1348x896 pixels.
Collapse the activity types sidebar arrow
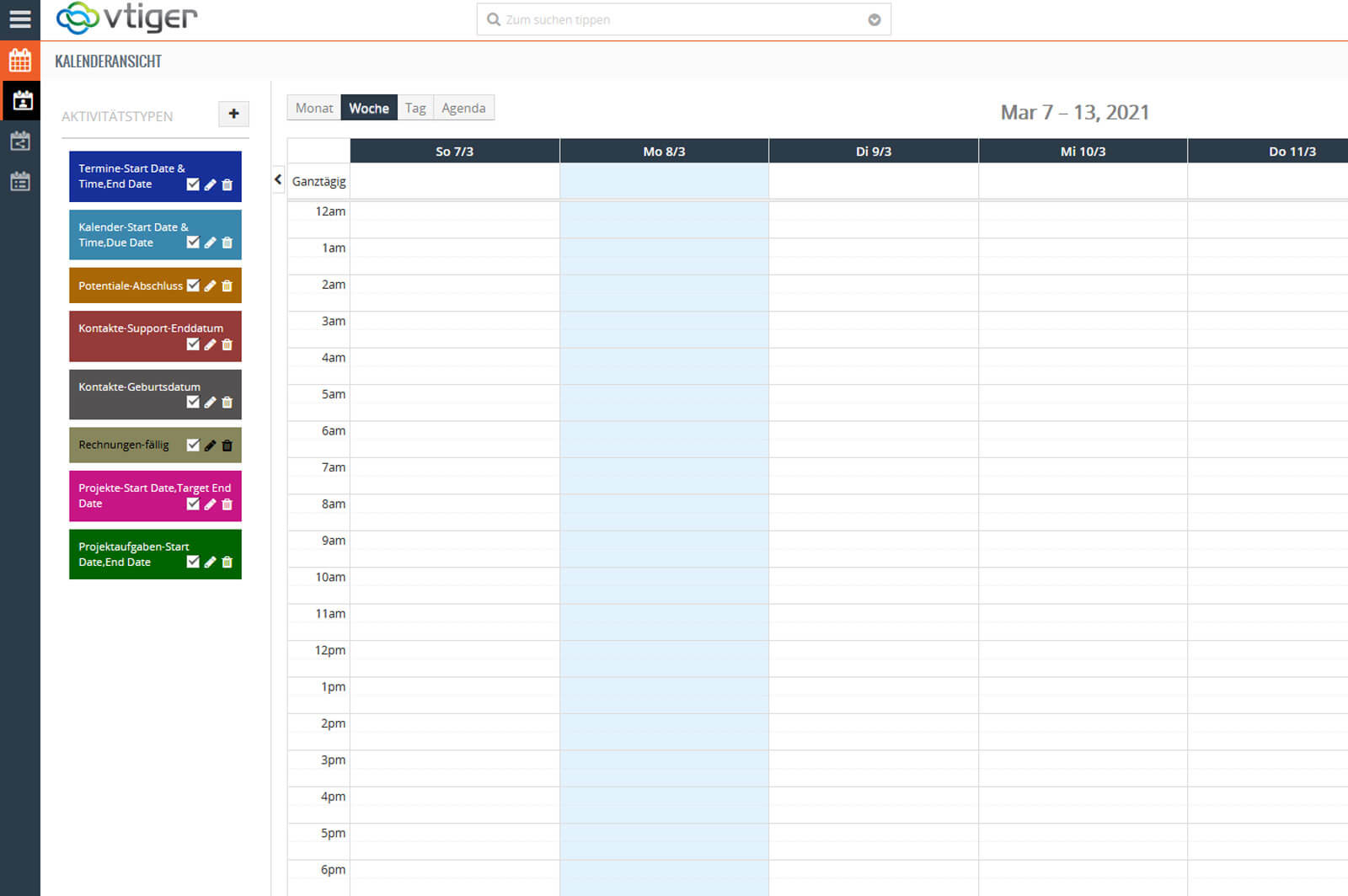[278, 179]
